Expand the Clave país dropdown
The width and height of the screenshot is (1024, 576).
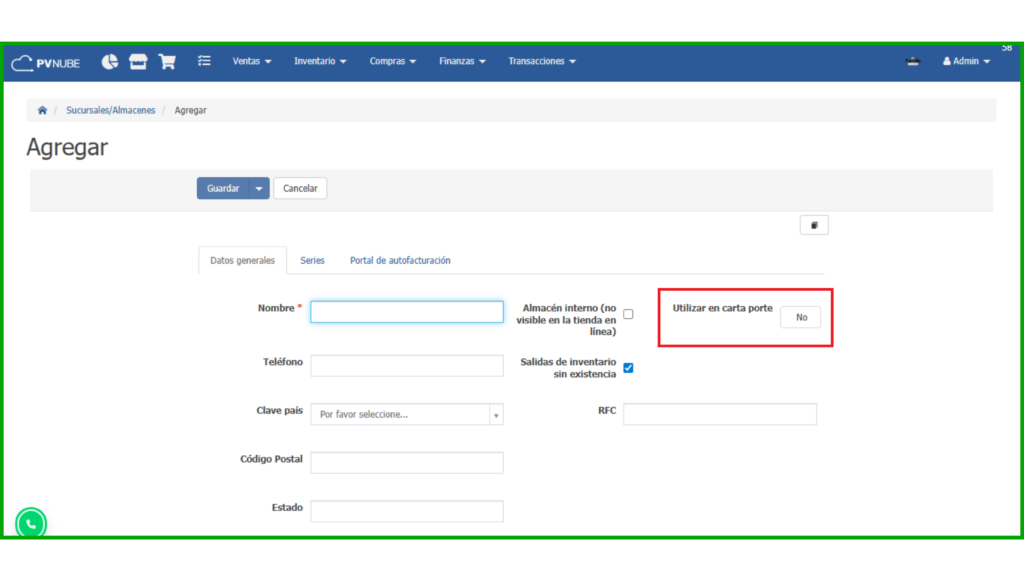(406, 414)
